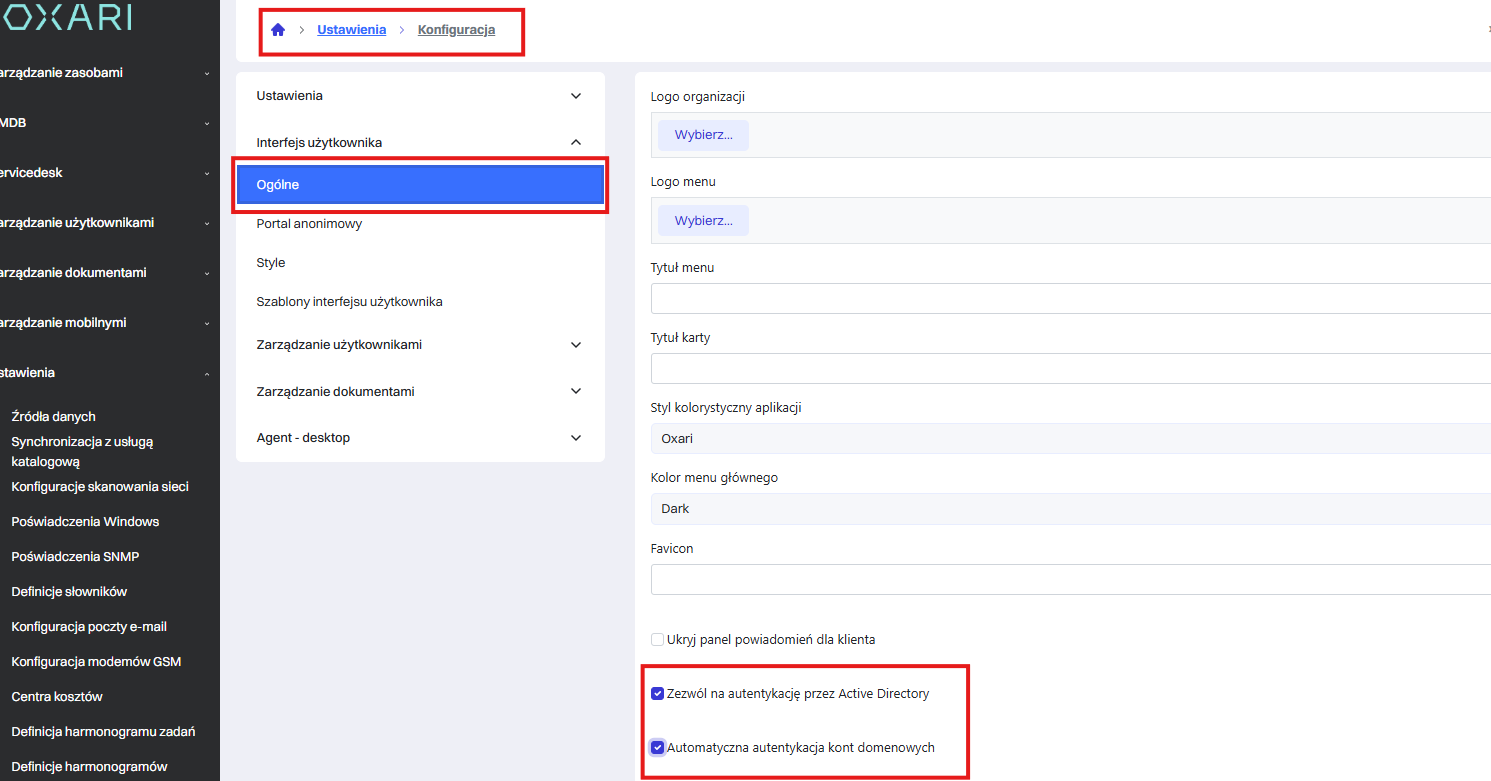Open the Kolor menu głównego dropdown
Image resolution: width=1491 pixels, height=781 pixels.
point(1070,508)
